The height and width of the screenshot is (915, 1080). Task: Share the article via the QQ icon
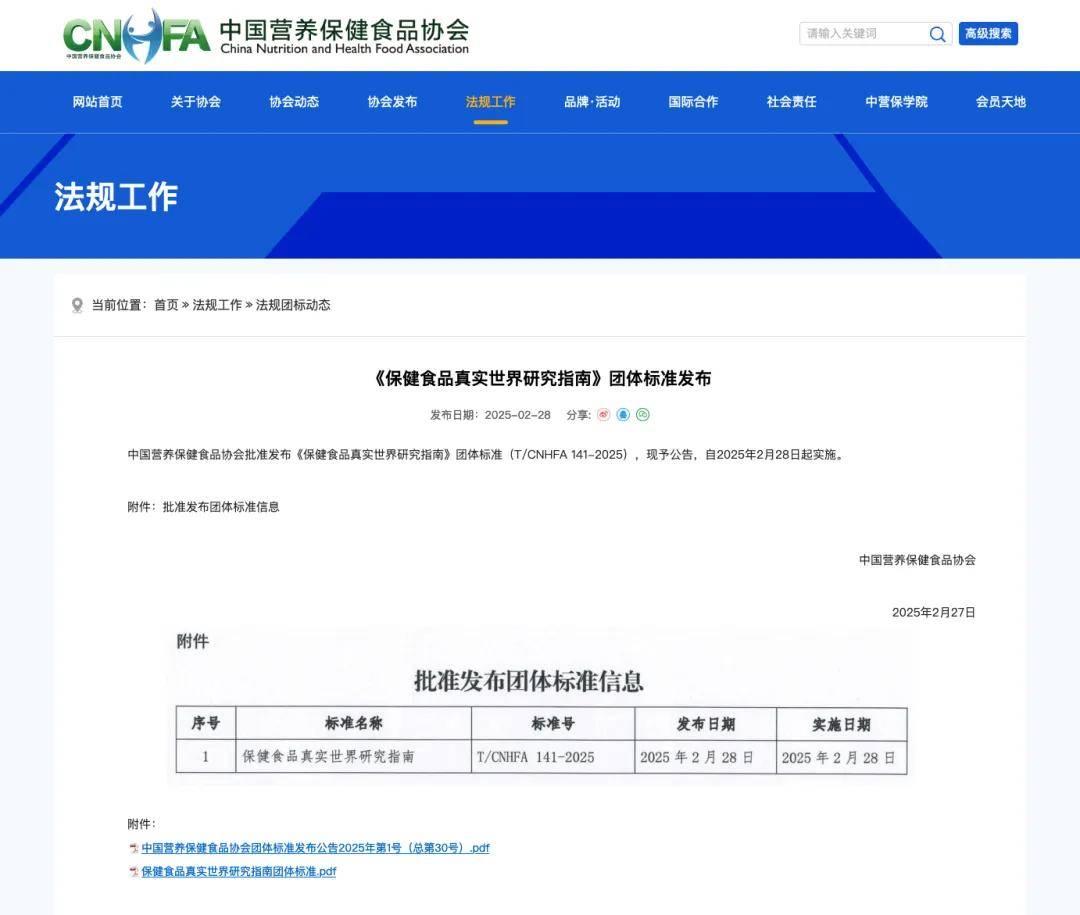[623, 415]
